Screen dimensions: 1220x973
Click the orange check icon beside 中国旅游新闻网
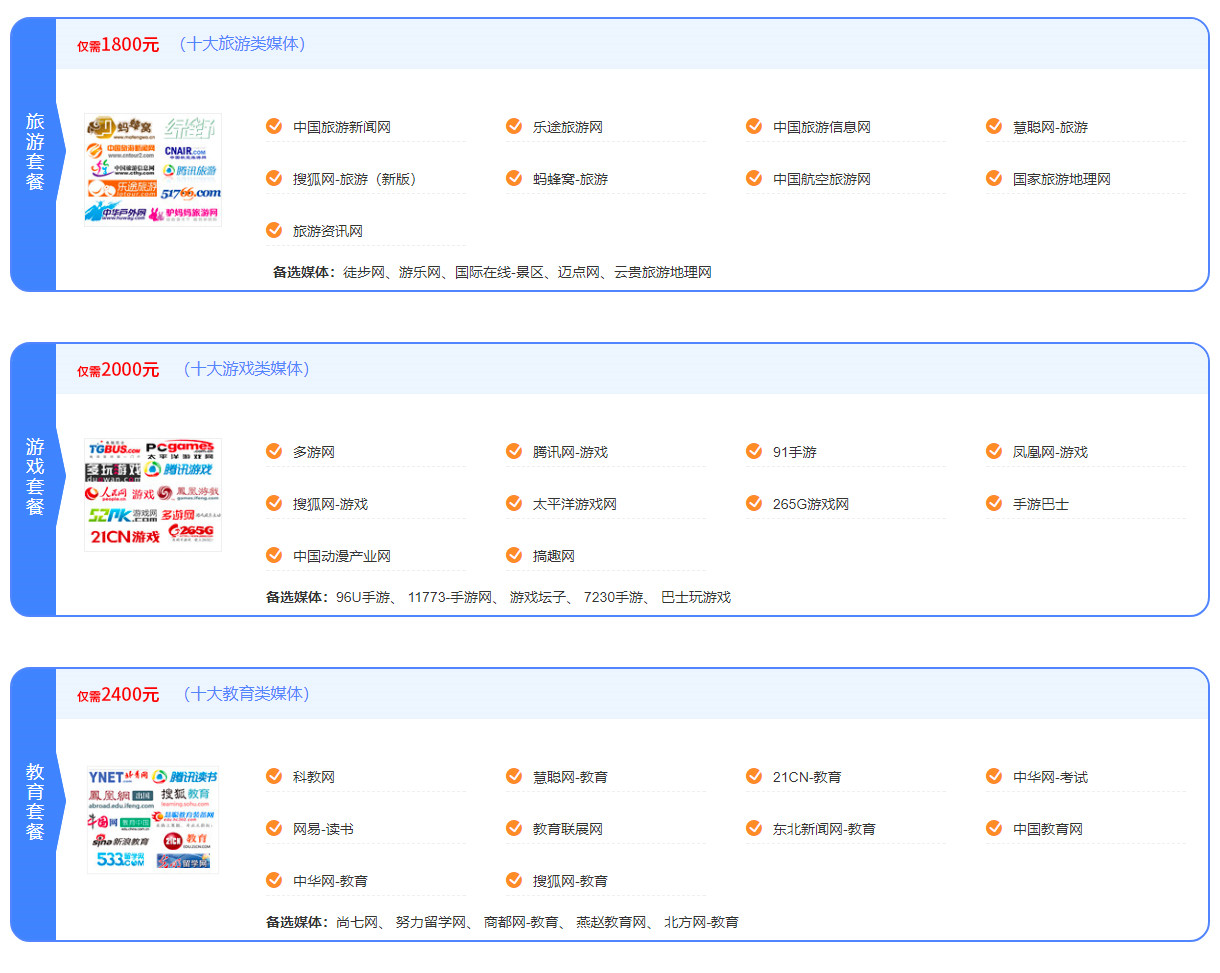[x=274, y=126]
